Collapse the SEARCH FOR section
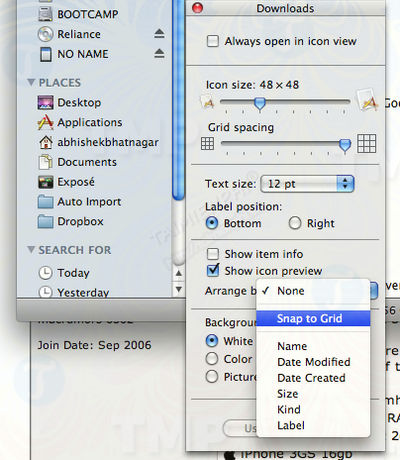 click(x=31, y=250)
